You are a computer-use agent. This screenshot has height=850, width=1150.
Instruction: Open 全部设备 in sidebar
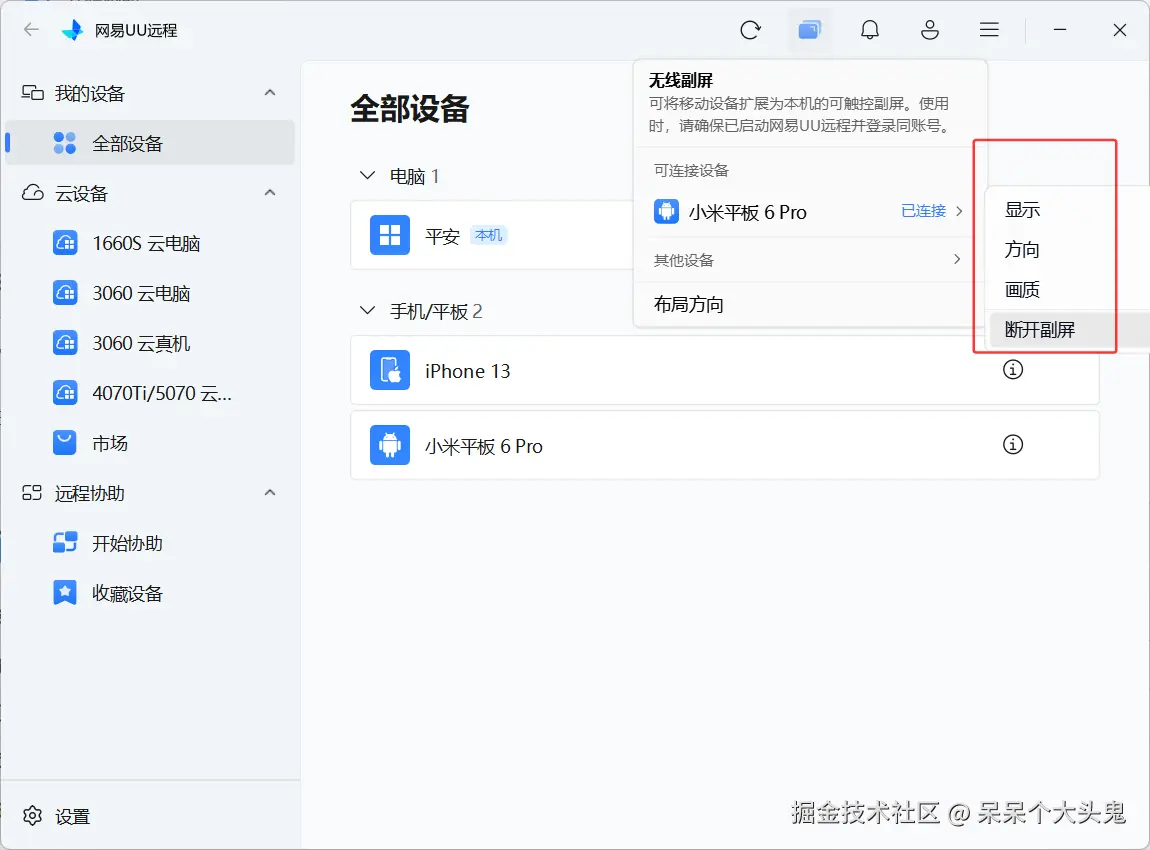(x=150, y=143)
